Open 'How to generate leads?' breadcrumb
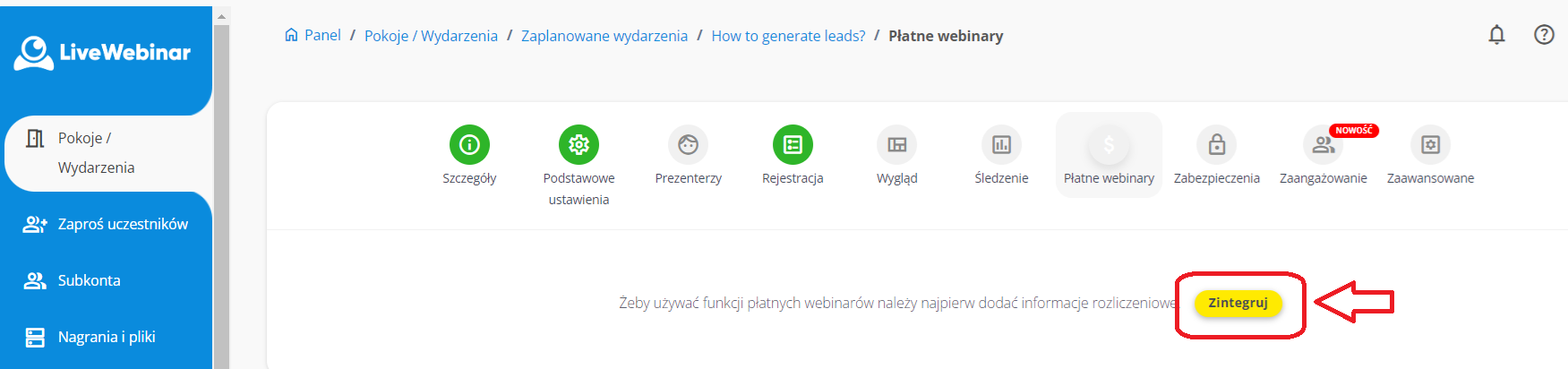Image resolution: width=1568 pixels, height=369 pixels. pos(788,36)
